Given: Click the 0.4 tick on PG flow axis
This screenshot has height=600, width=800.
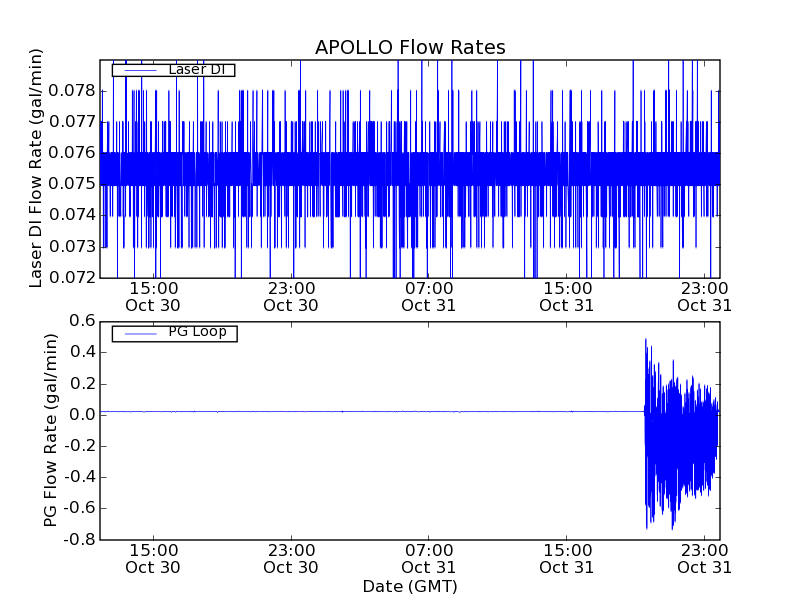Looking at the screenshot, I should coord(82,352).
